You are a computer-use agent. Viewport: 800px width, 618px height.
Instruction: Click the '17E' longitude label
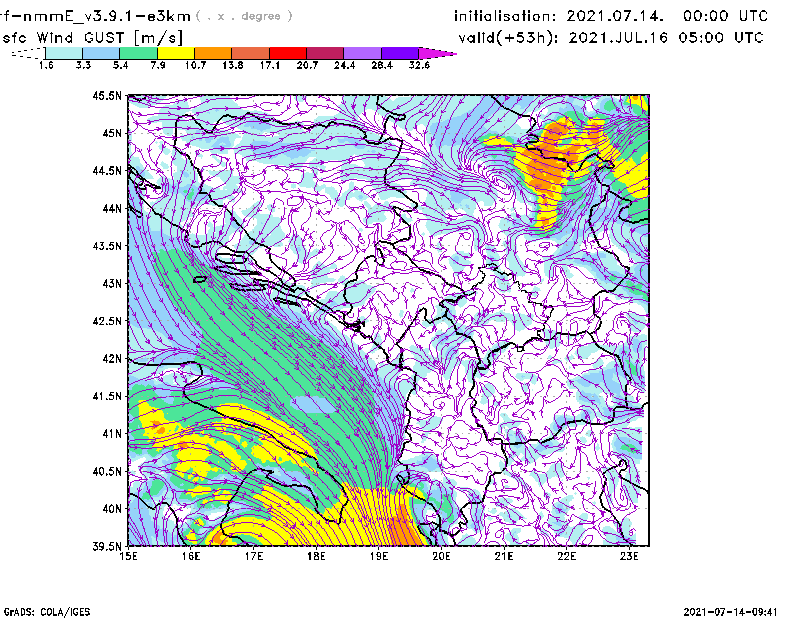(x=254, y=556)
